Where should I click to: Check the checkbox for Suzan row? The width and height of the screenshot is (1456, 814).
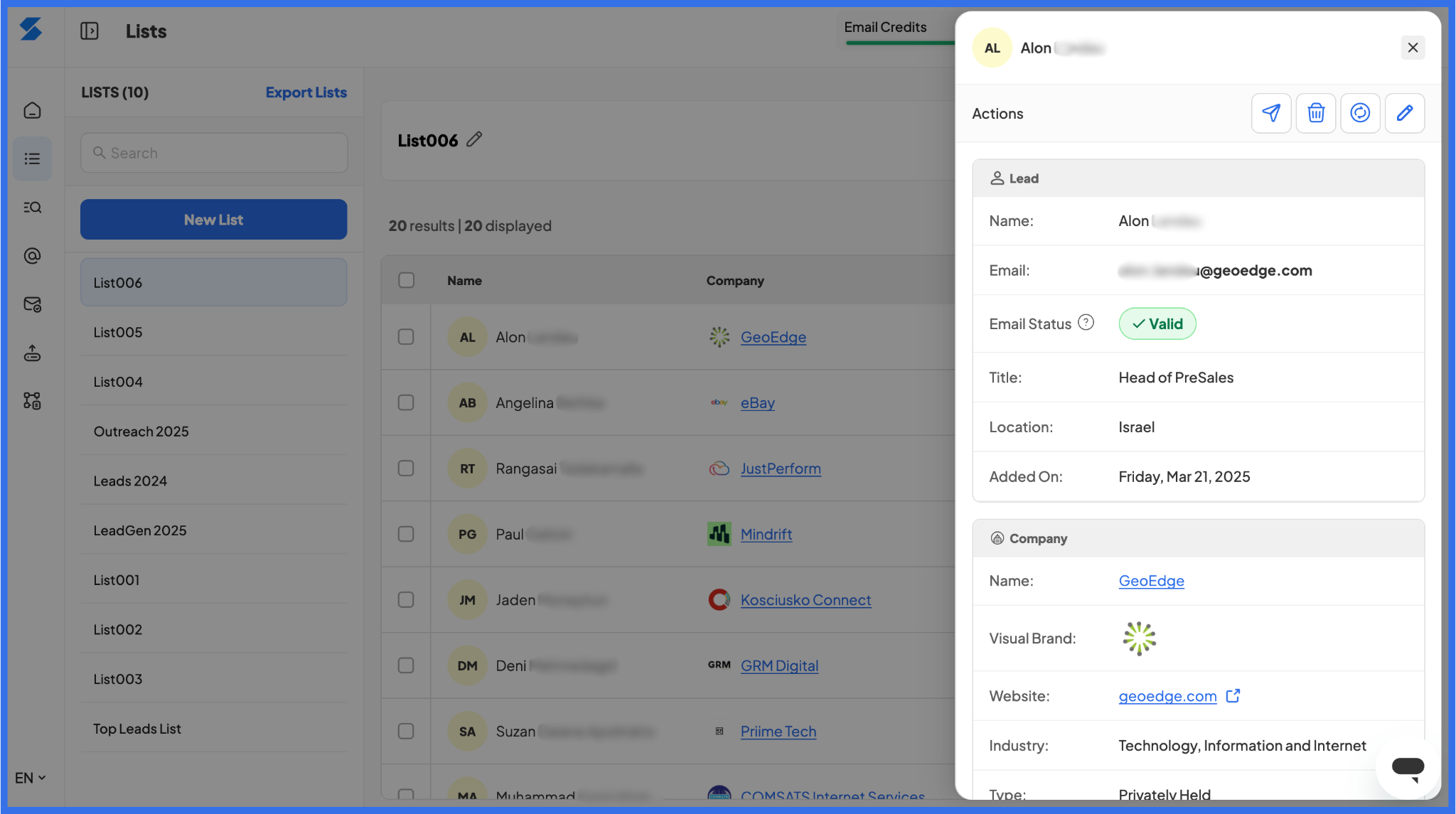click(x=406, y=731)
